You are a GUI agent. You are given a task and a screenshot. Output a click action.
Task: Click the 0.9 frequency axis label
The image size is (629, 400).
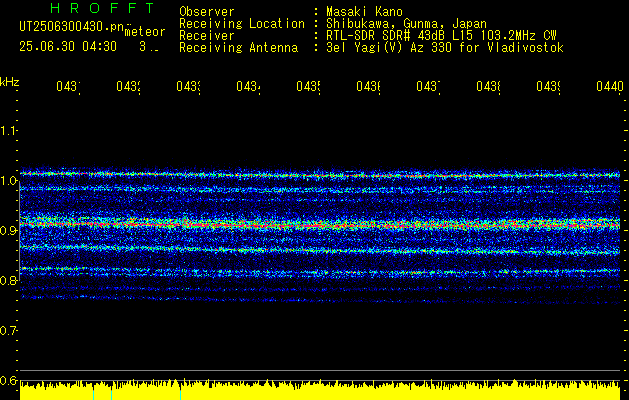[8, 231]
